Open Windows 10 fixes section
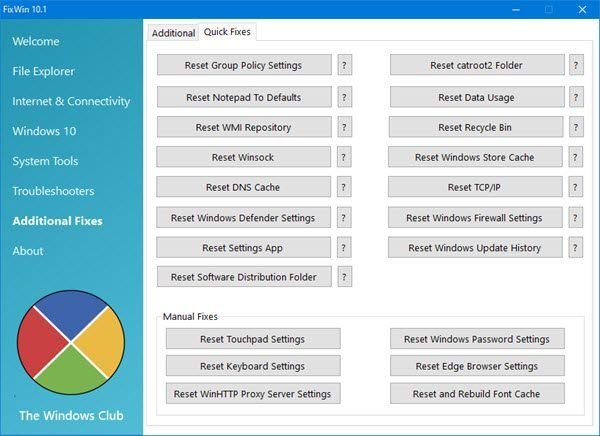The width and height of the screenshot is (600, 436). point(44,131)
